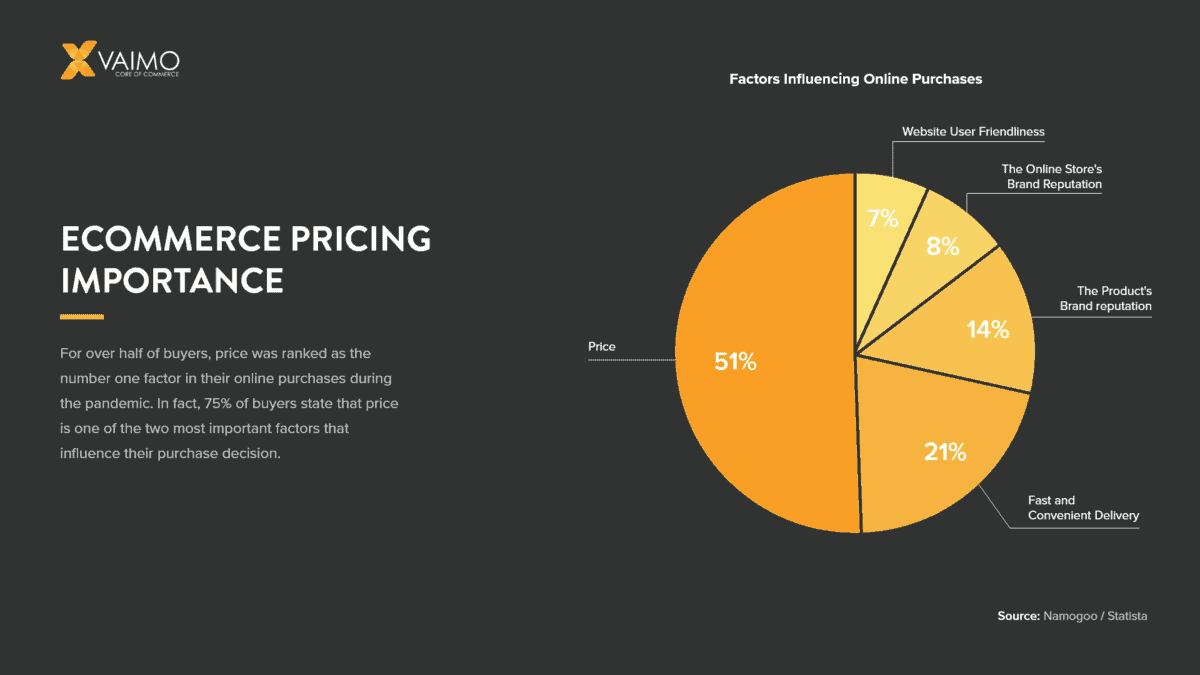Click the Website User Friendliness label
Screen dimensions: 1200x675
[x=973, y=131]
